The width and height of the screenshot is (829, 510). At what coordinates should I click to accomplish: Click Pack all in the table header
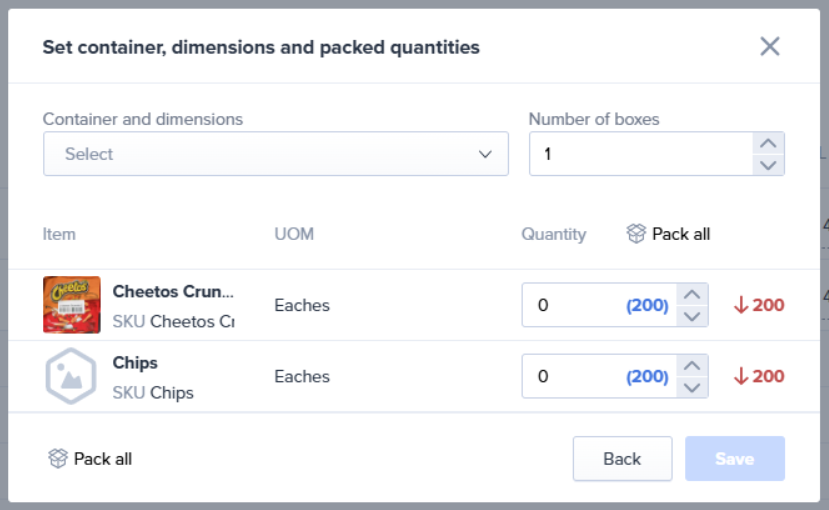[668, 234]
